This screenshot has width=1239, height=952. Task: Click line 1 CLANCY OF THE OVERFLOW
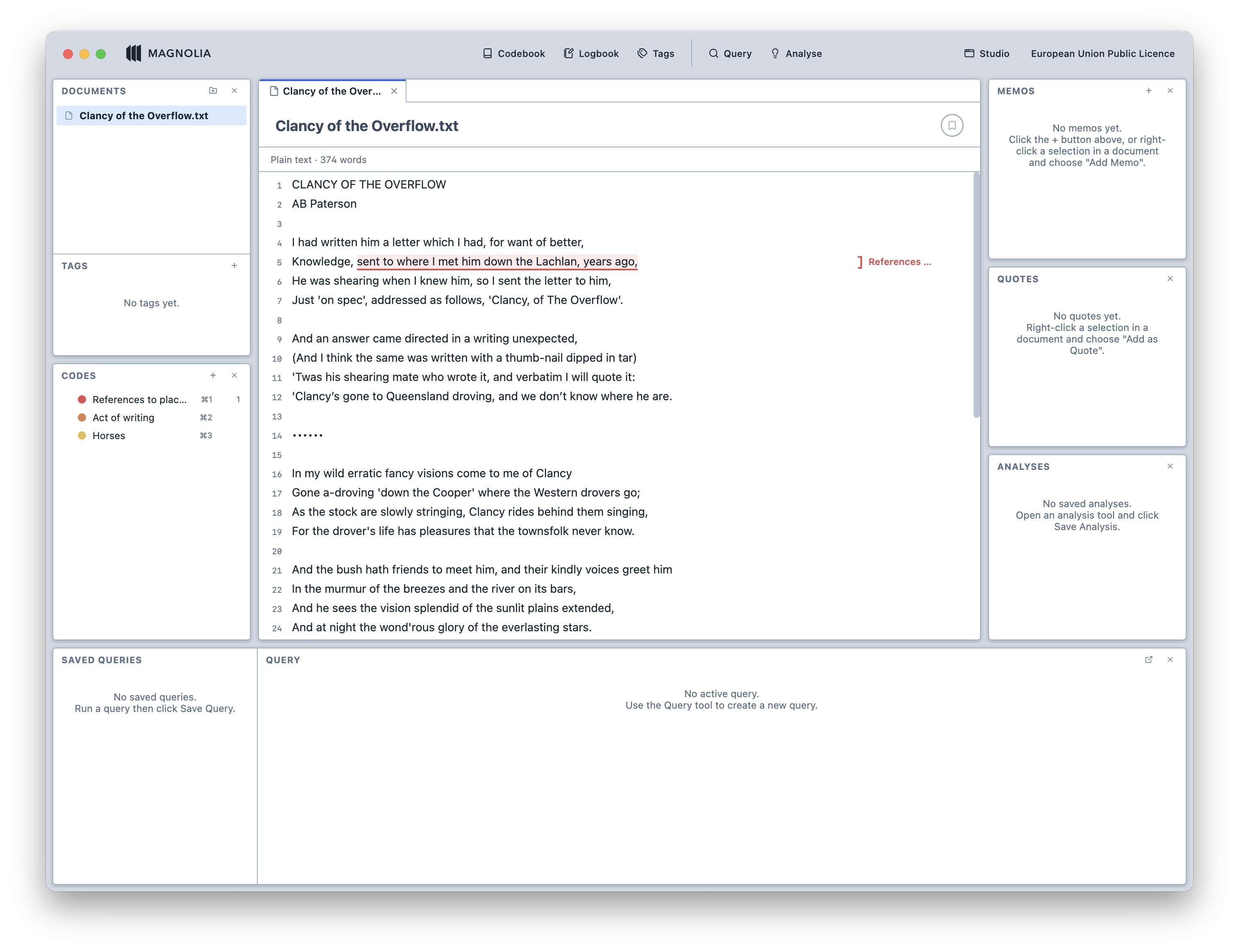click(x=369, y=185)
